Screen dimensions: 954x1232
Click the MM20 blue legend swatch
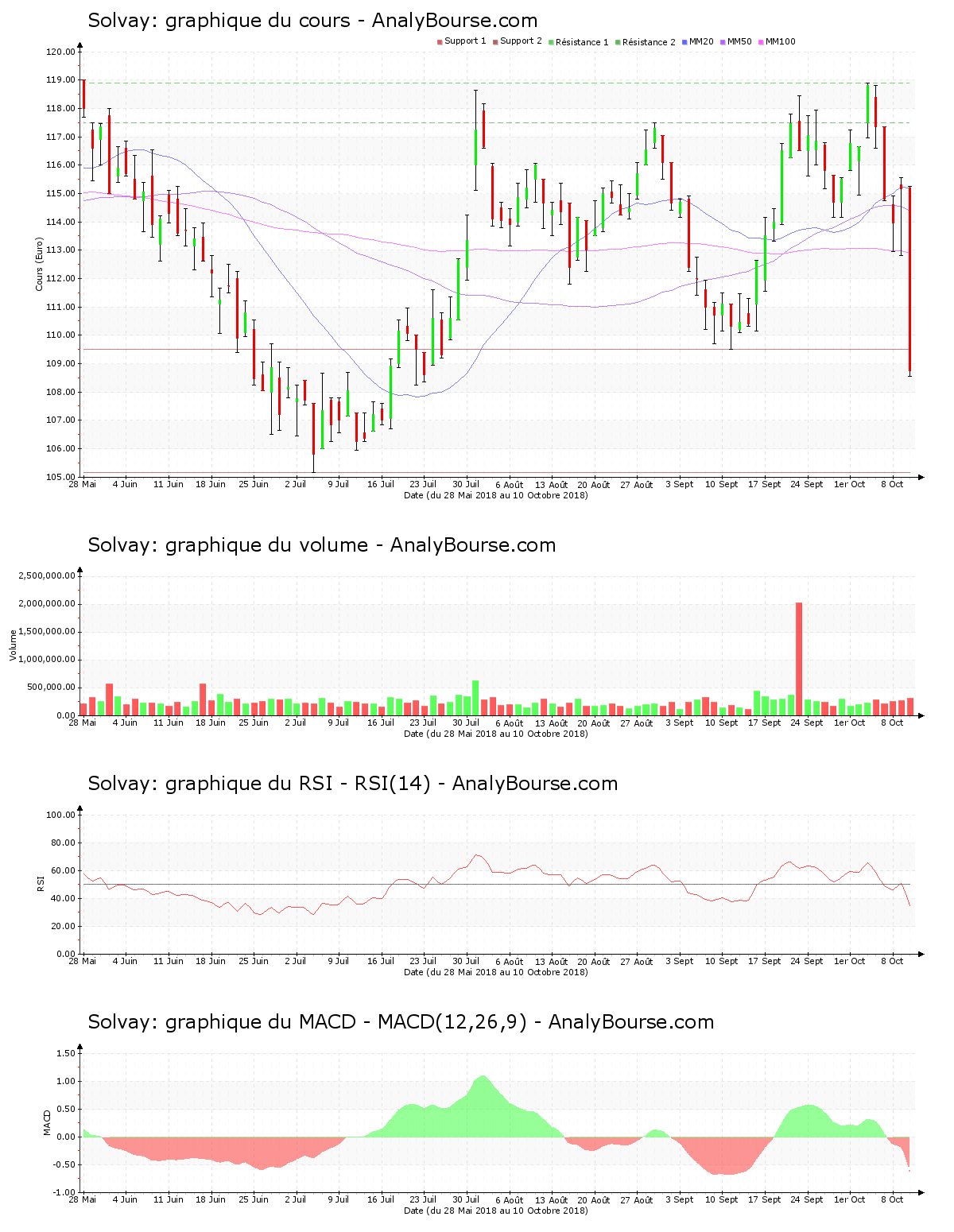coord(685,42)
